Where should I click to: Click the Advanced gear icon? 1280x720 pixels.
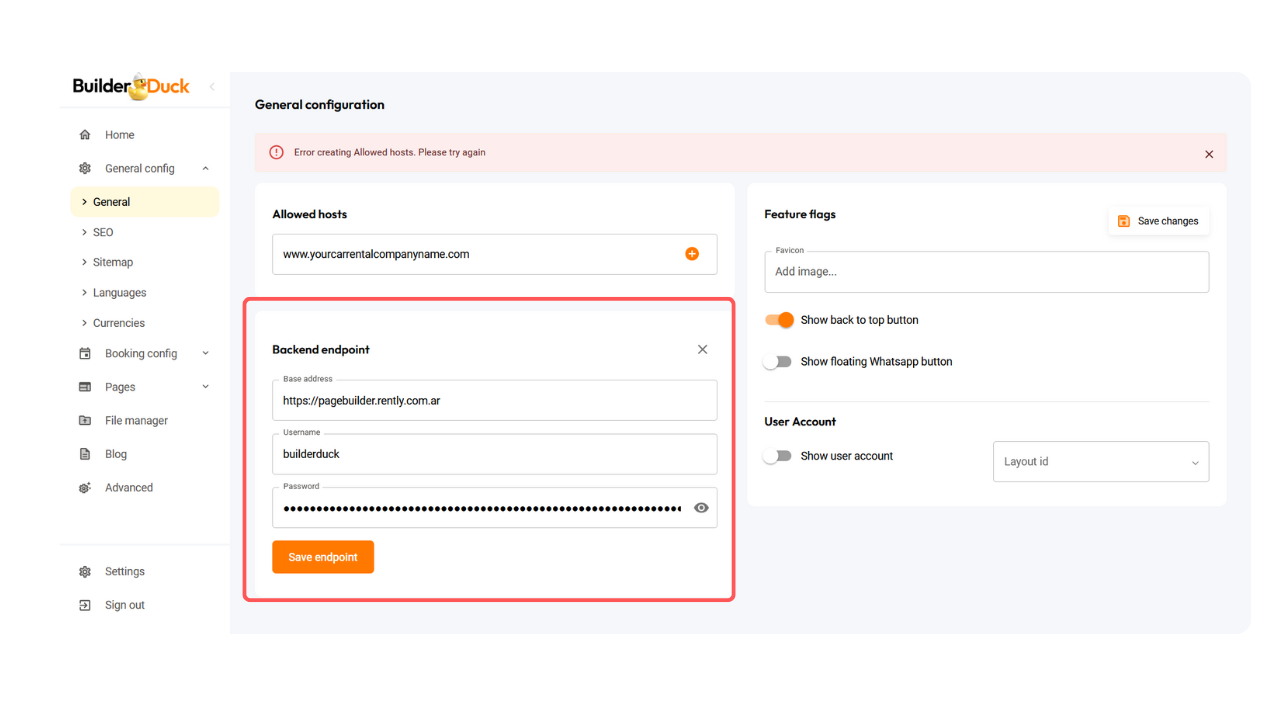point(85,488)
